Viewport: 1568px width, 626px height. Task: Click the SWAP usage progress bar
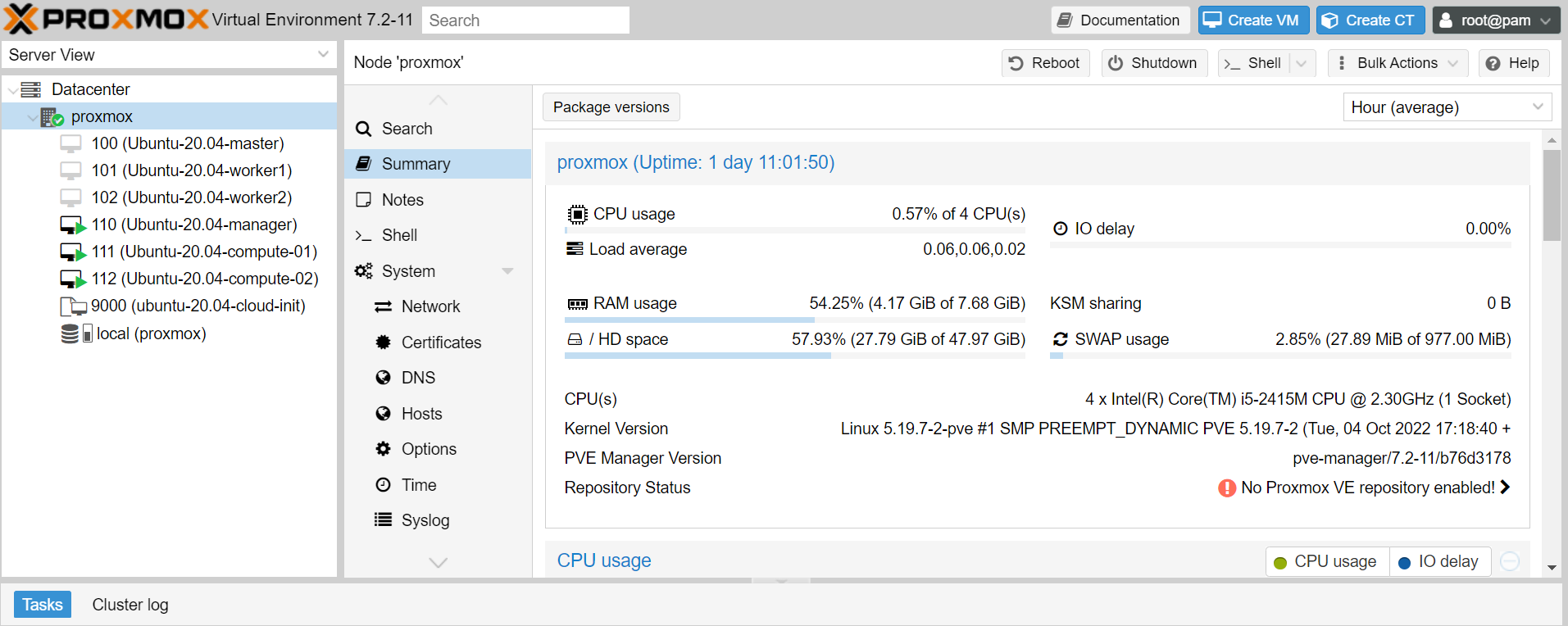1280,356
